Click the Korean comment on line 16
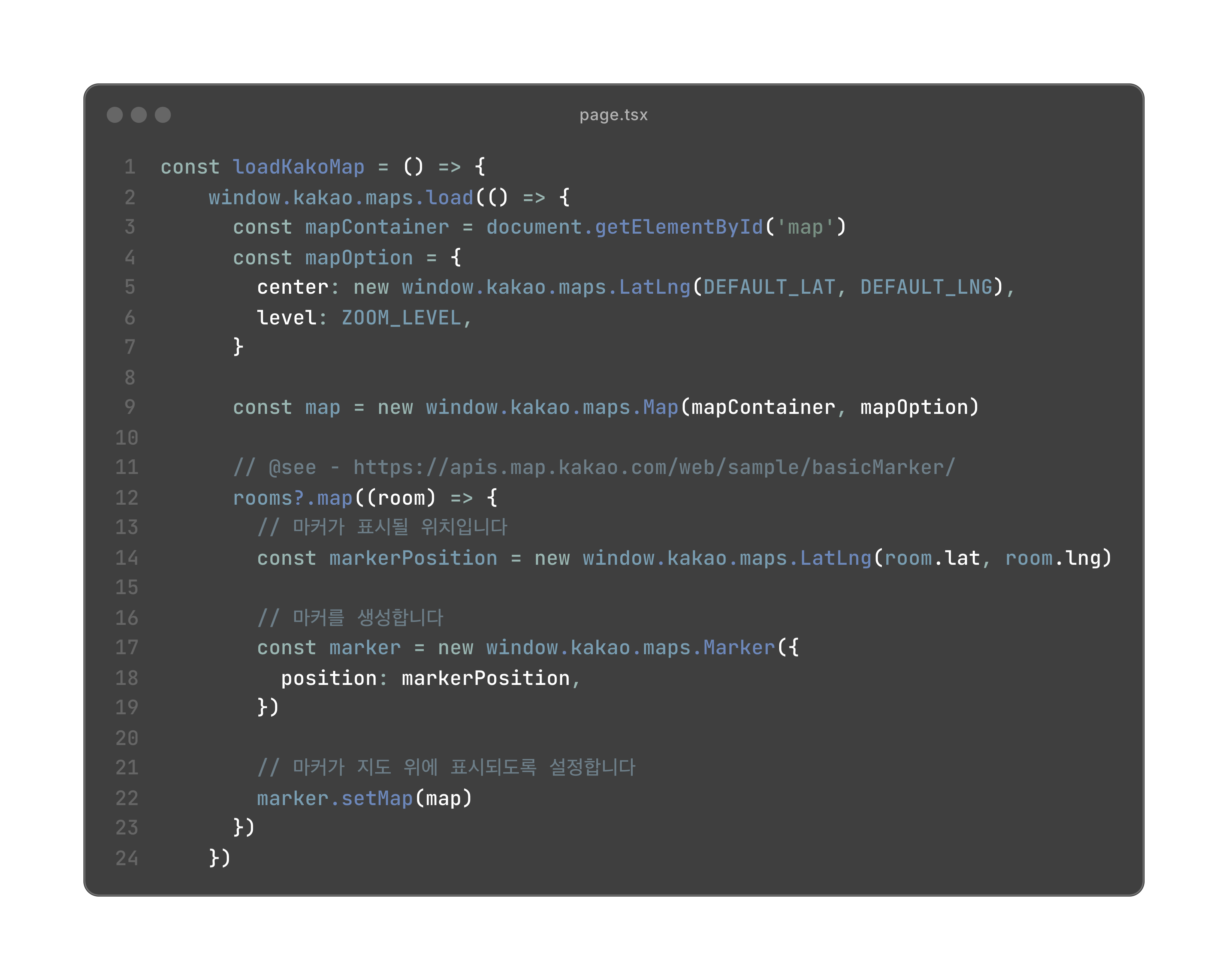This screenshot has width=1228, height=980. click(x=350, y=618)
